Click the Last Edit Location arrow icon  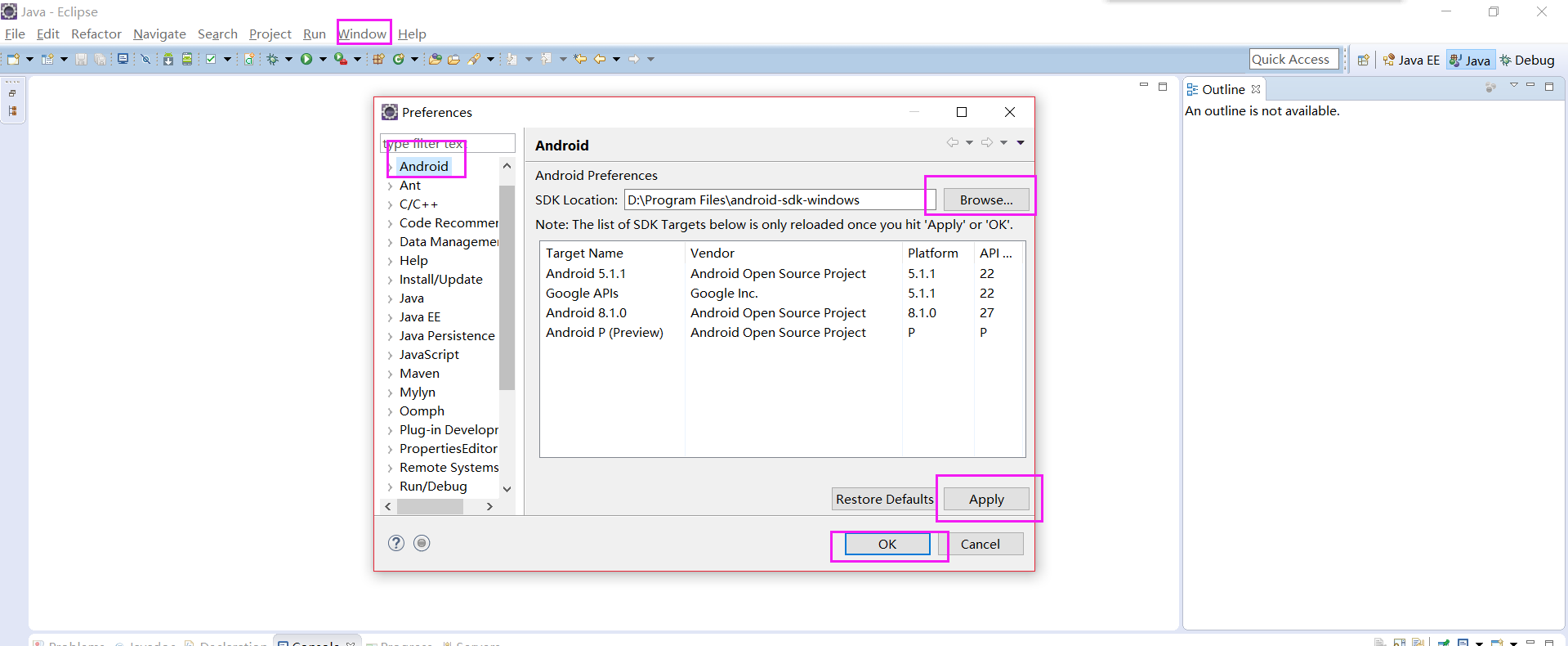[x=580, y=59]
